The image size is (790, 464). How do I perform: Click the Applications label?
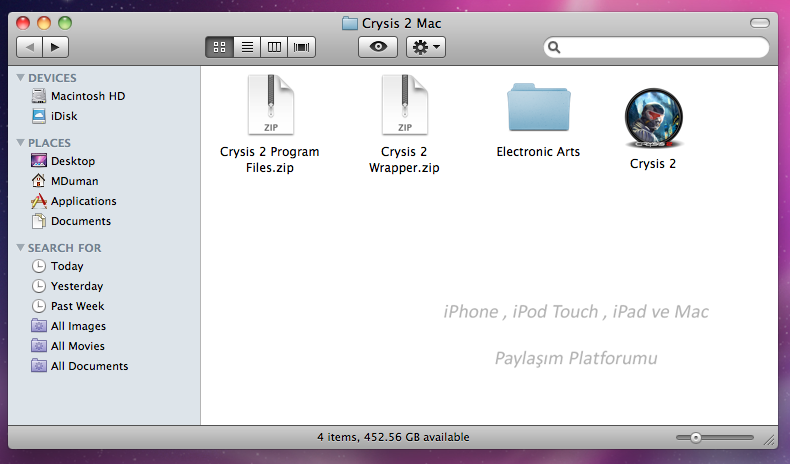coord(84,201)
